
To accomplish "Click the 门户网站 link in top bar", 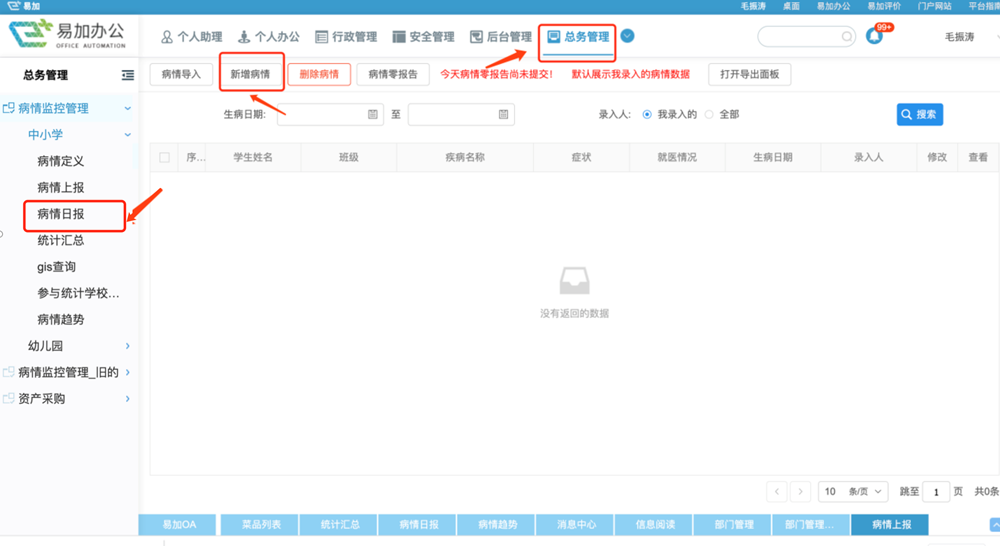I will tap(934, 6).
